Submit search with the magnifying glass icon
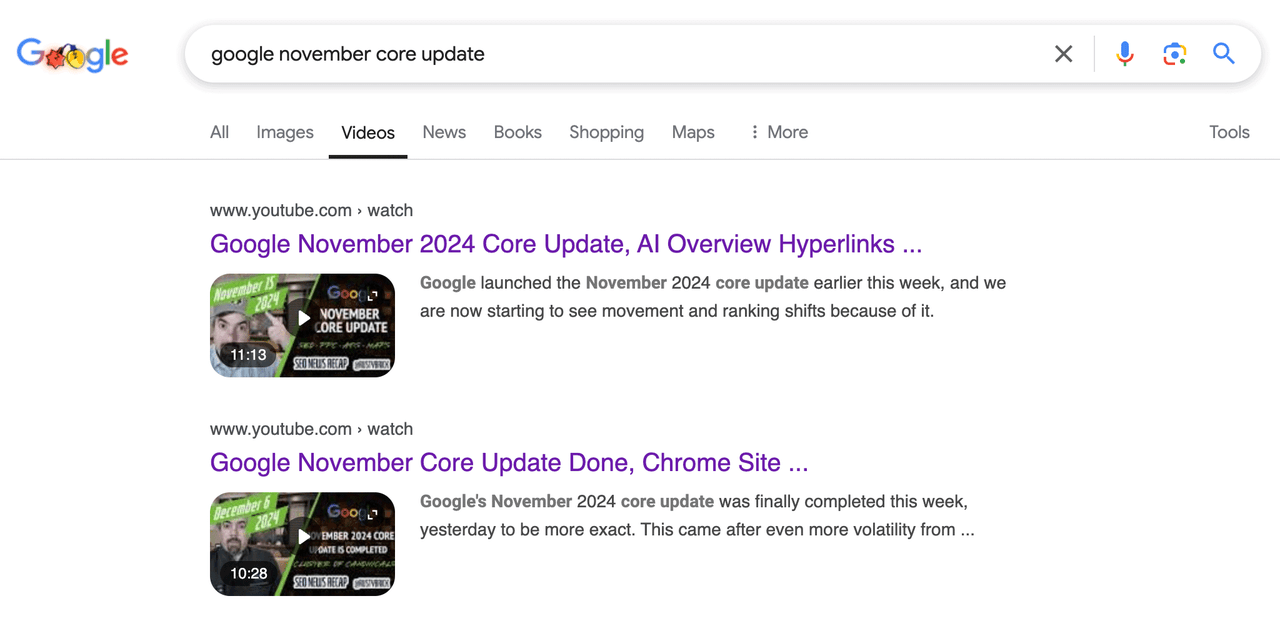The height and width of the screenshot is (621, 1280). click(x=1224, y=54)
